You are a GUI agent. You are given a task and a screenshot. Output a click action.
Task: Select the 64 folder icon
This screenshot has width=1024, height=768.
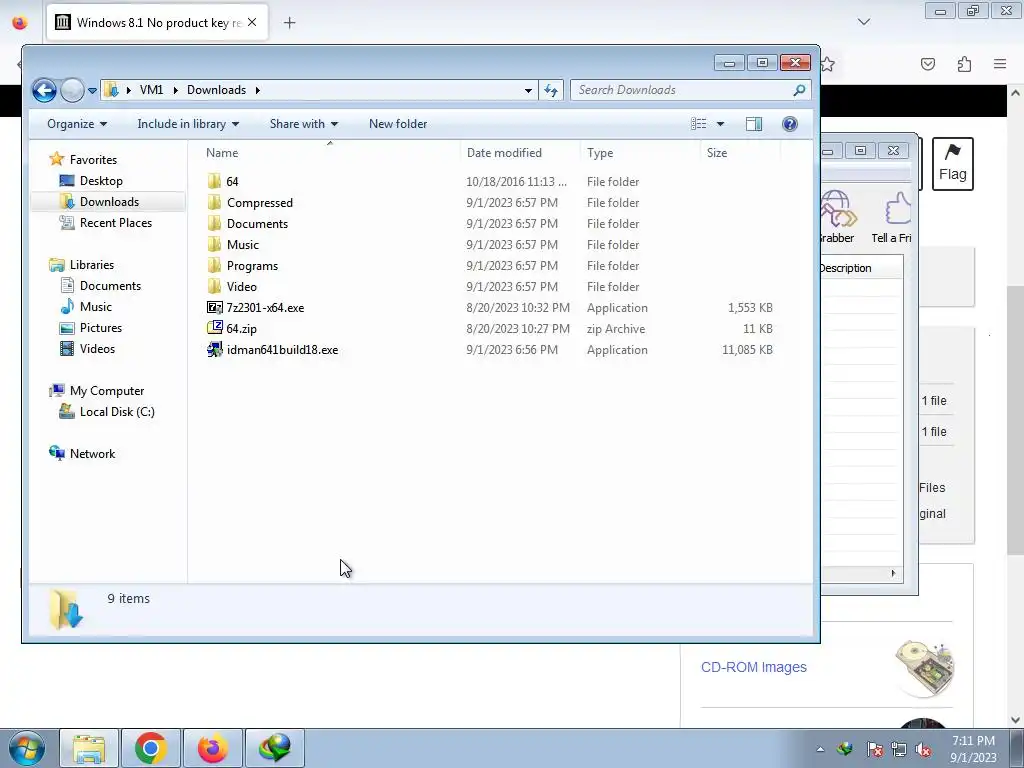pos(214,182)
